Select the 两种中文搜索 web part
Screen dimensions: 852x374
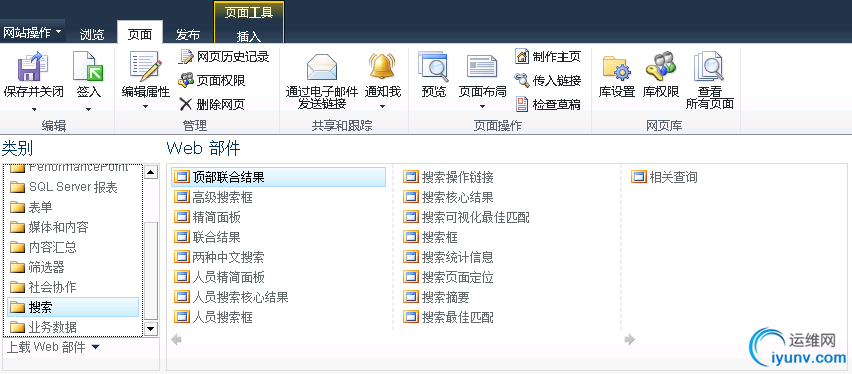tap(220, 257)
